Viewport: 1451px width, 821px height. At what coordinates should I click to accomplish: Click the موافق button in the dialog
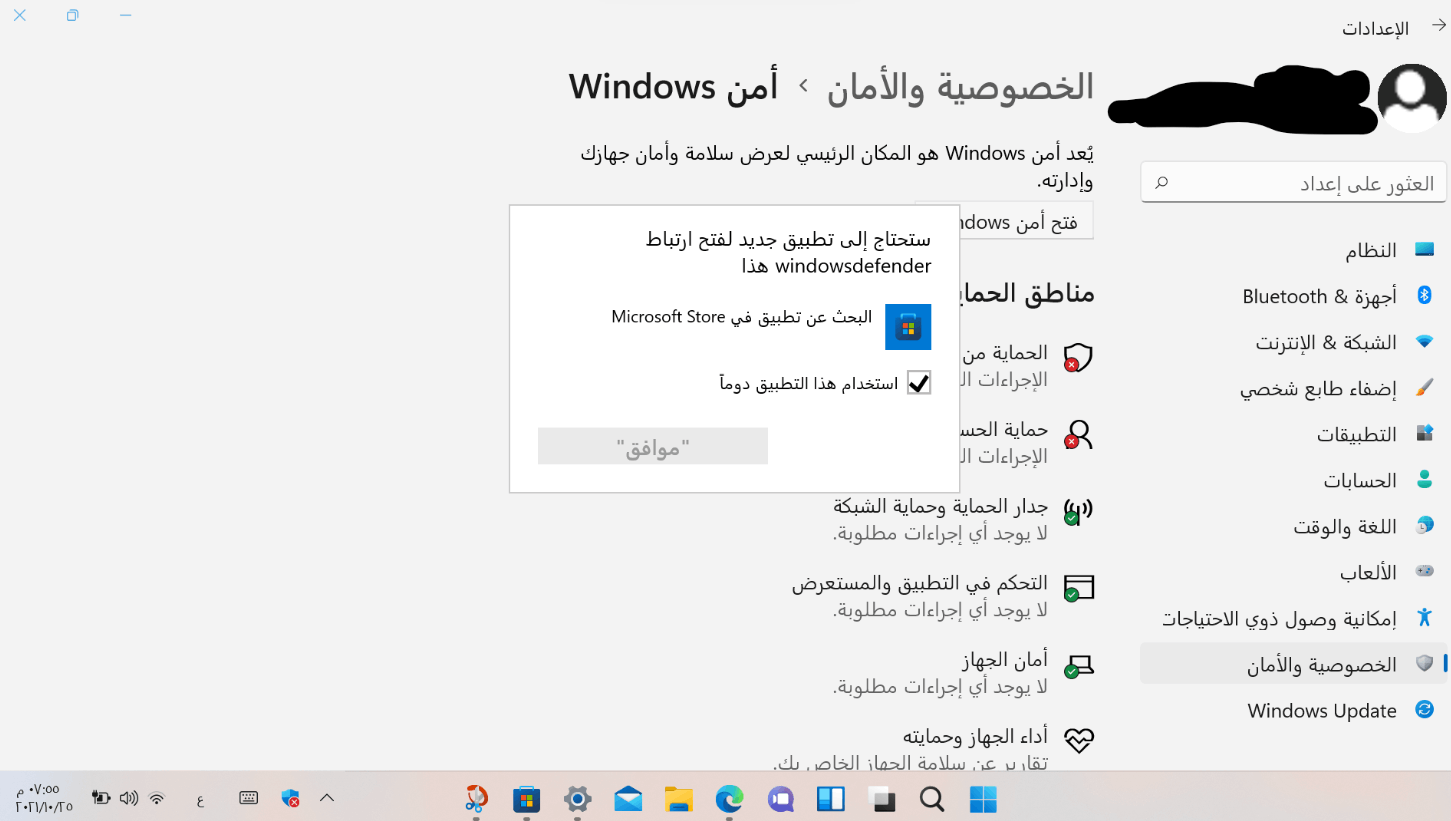653,446
